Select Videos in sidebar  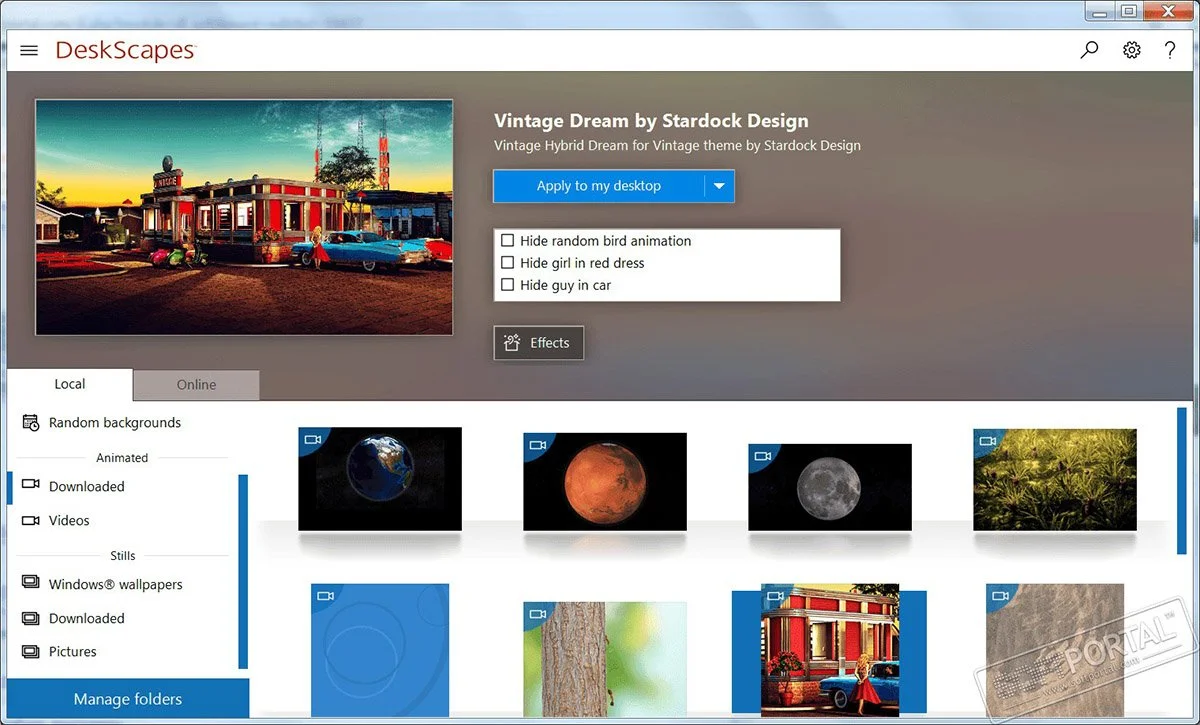pyautogui.click(x=69, y=521)
